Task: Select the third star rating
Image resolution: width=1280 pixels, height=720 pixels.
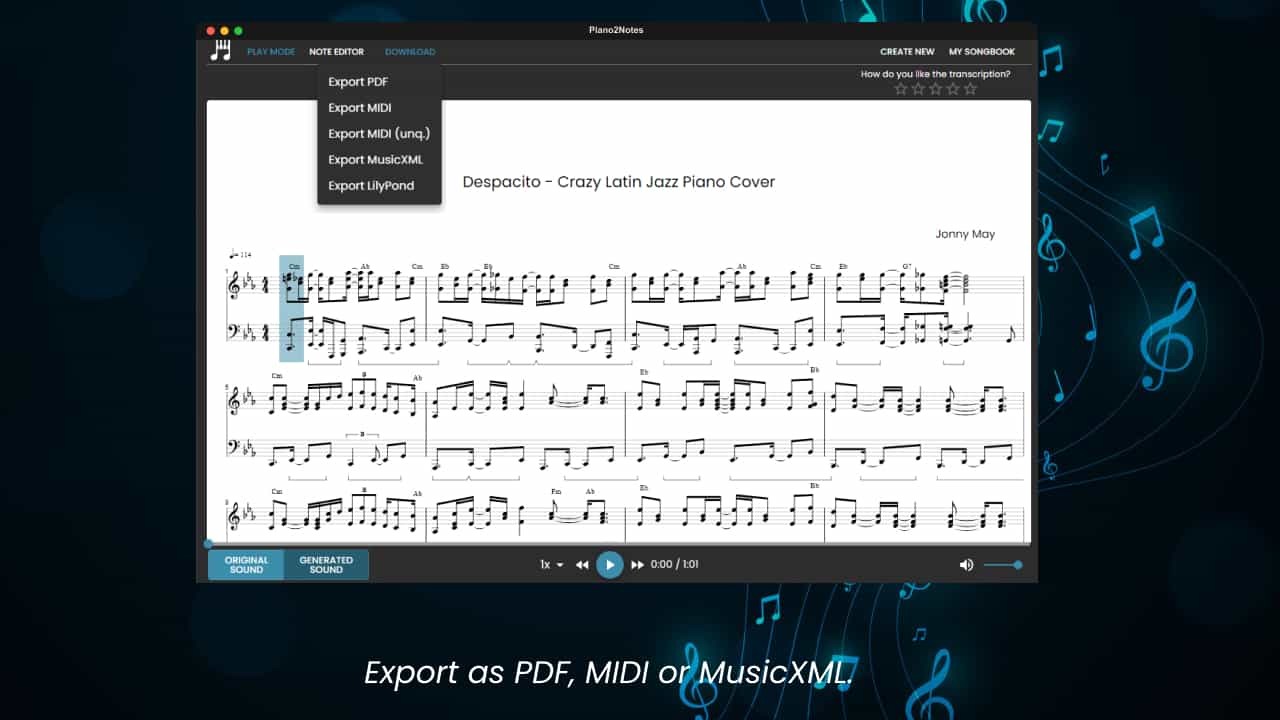Action: pyautogui.click(x=935, y=88)
